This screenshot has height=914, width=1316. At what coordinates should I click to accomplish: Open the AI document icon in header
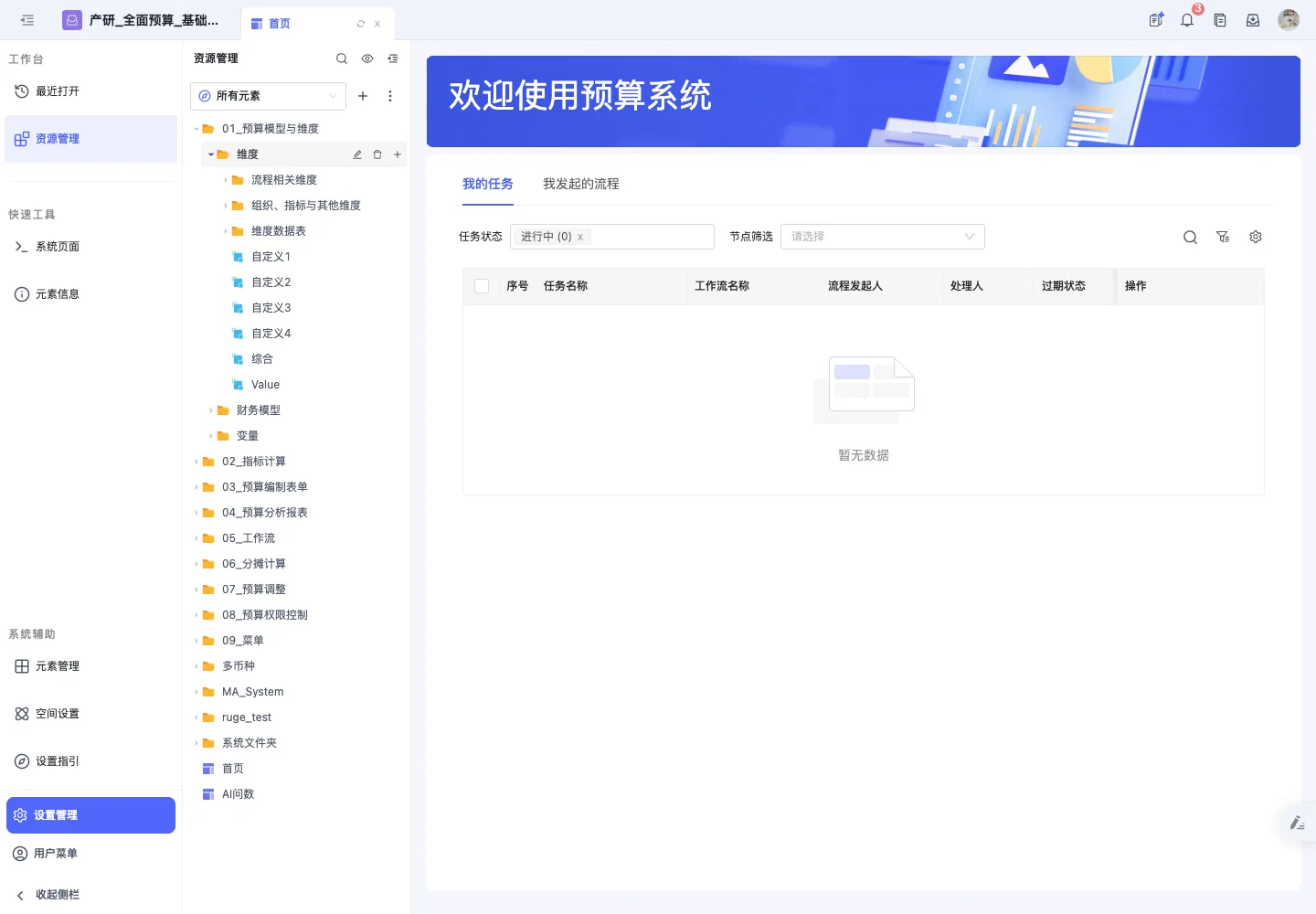1156,20
